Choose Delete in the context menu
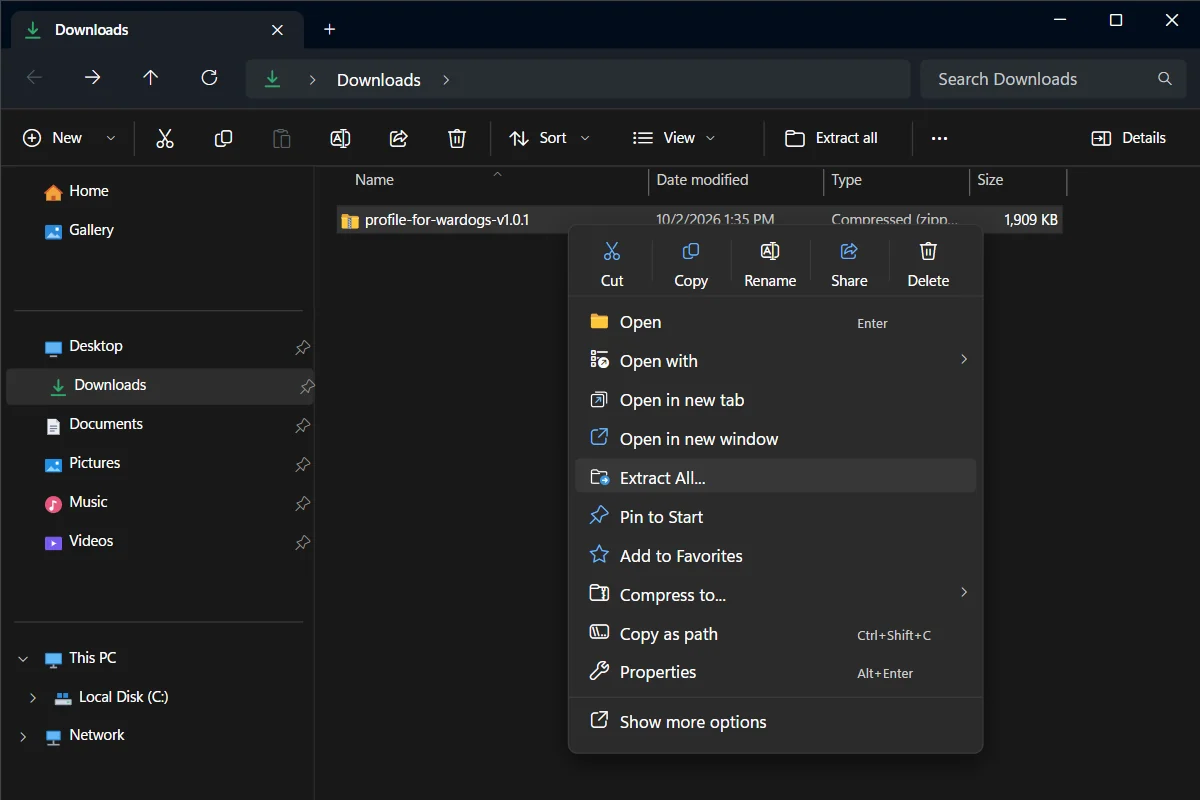The height and width of the screenshot is (800, 1200). [928, 265]
